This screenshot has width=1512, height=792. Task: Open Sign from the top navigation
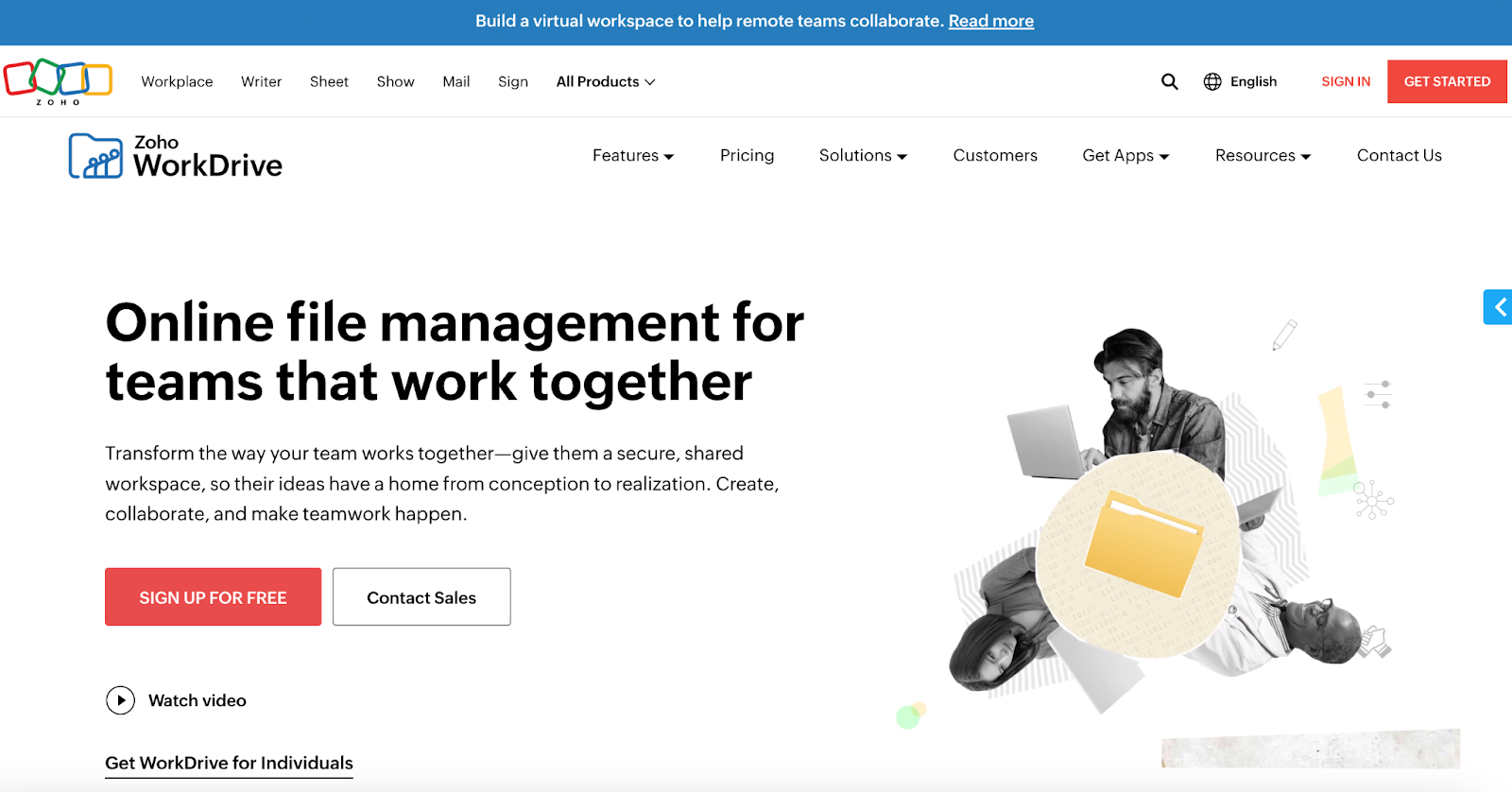coord(513,82)
